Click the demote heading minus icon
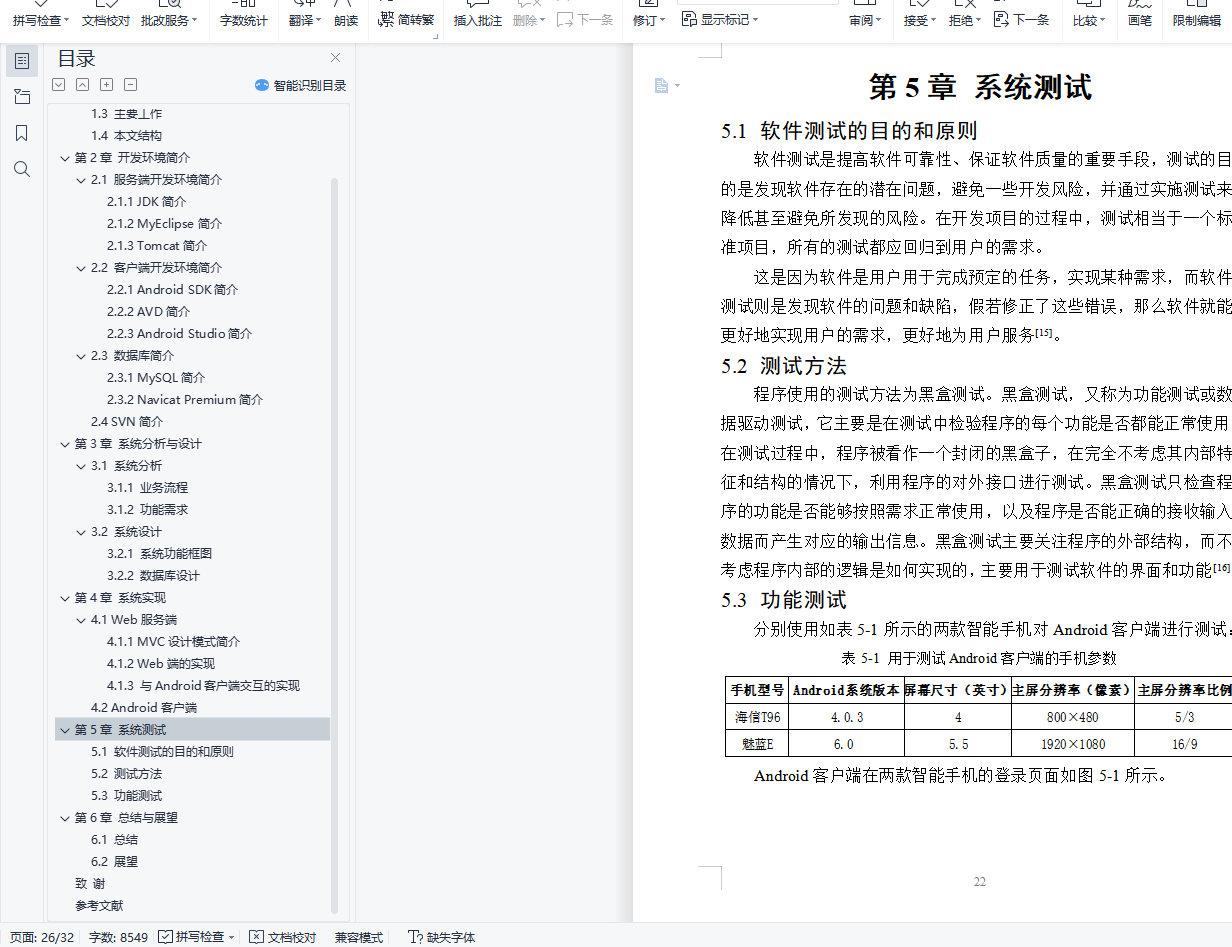This screenshot has width=1232, height=947. coord(131,85)
